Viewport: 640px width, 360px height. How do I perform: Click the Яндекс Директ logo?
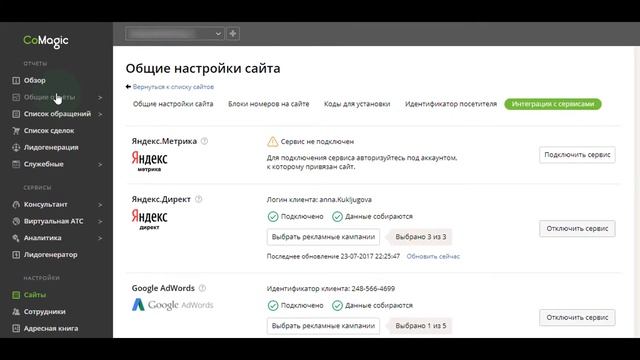pyautogui.click(x=149, y=220)
